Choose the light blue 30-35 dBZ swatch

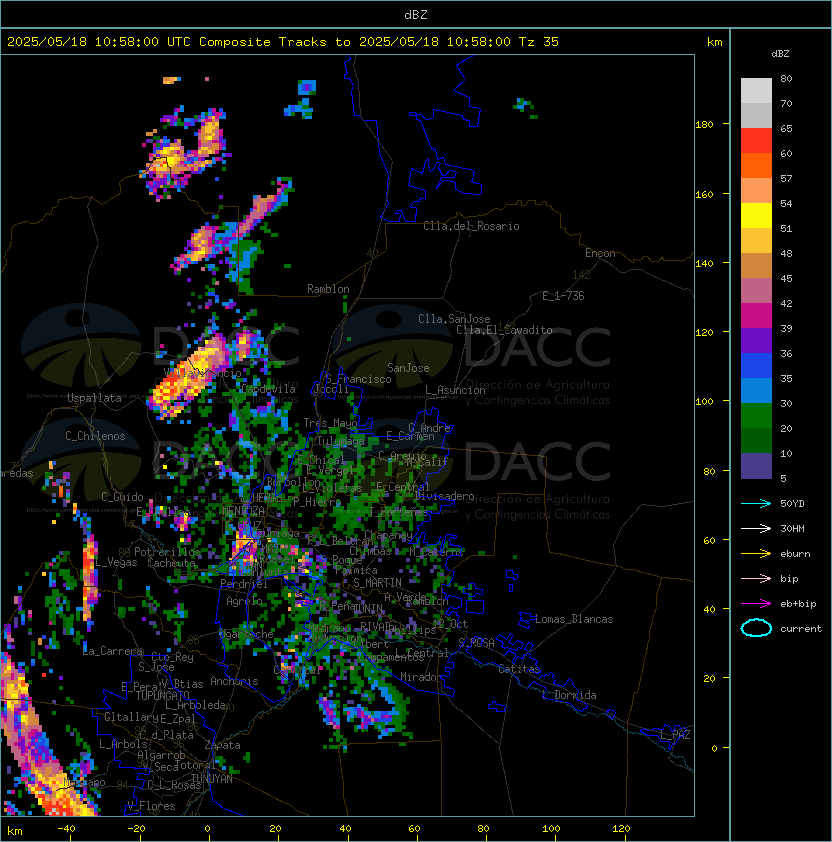(x=756, y=391)
